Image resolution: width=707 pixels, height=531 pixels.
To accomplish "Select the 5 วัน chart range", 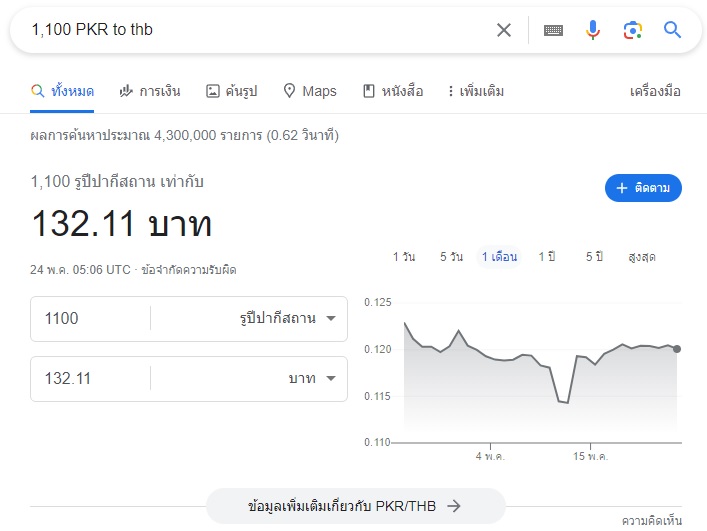I will (451, 257).
